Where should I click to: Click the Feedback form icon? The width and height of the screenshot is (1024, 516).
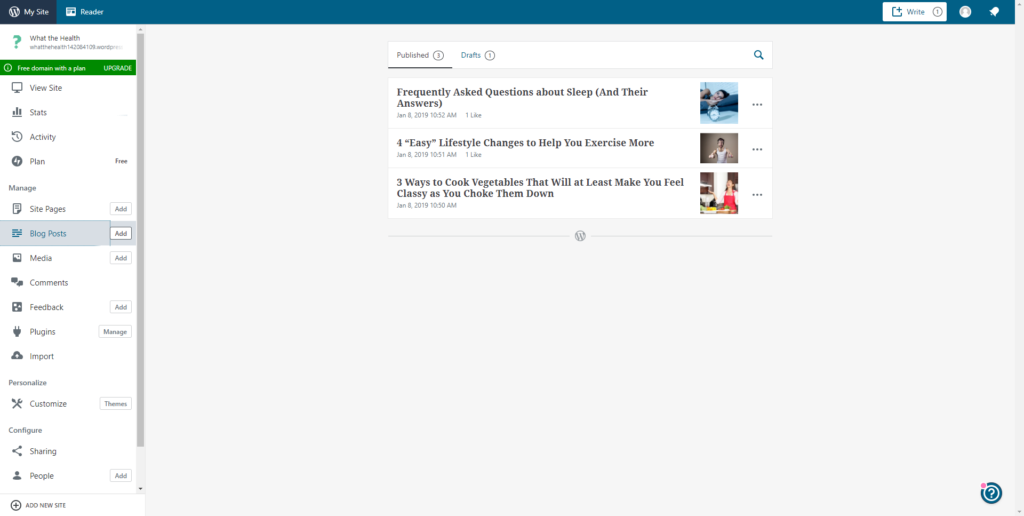(17, 307)
